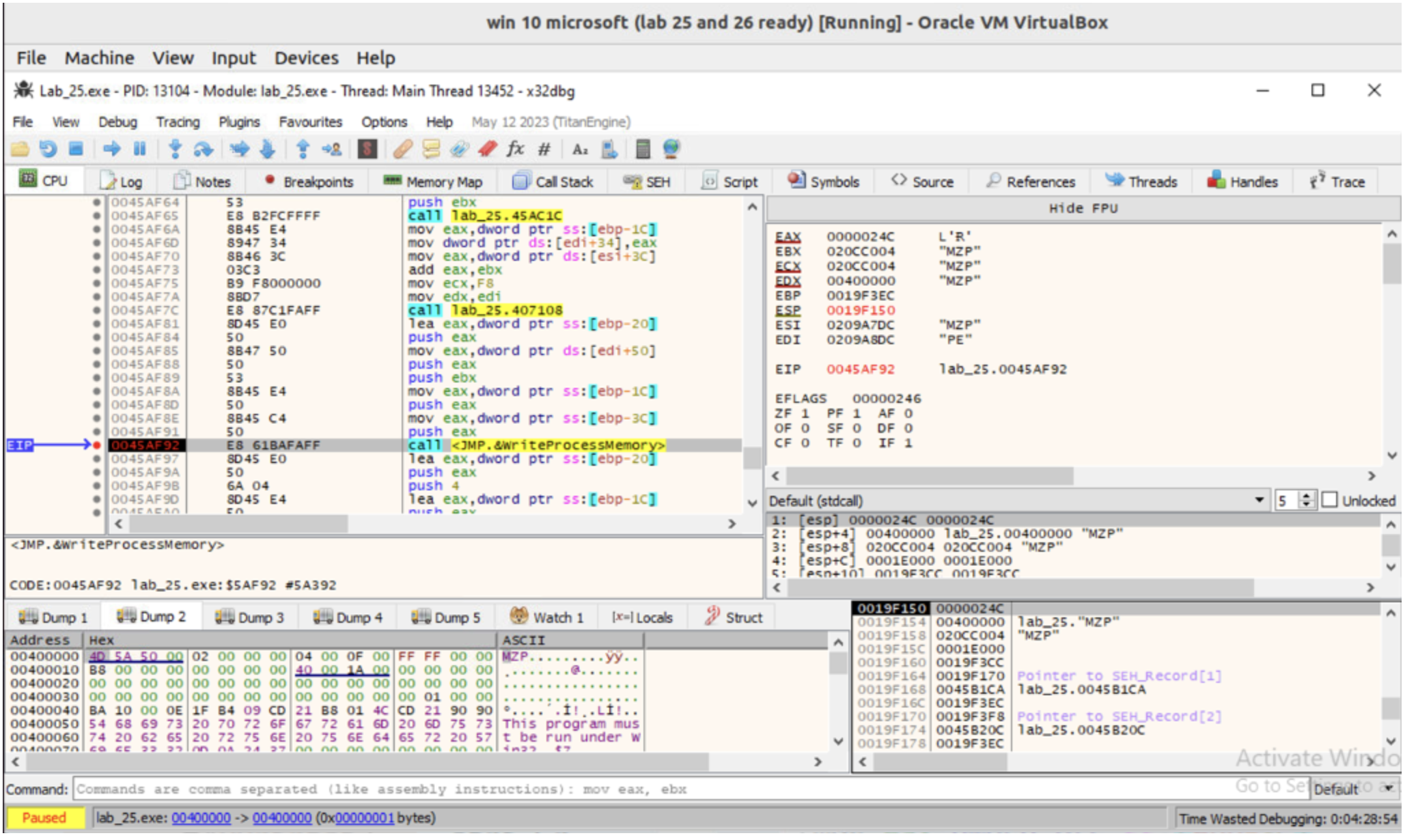
Task: Open the Memory Map tab
Action: [x=433, y=182]
